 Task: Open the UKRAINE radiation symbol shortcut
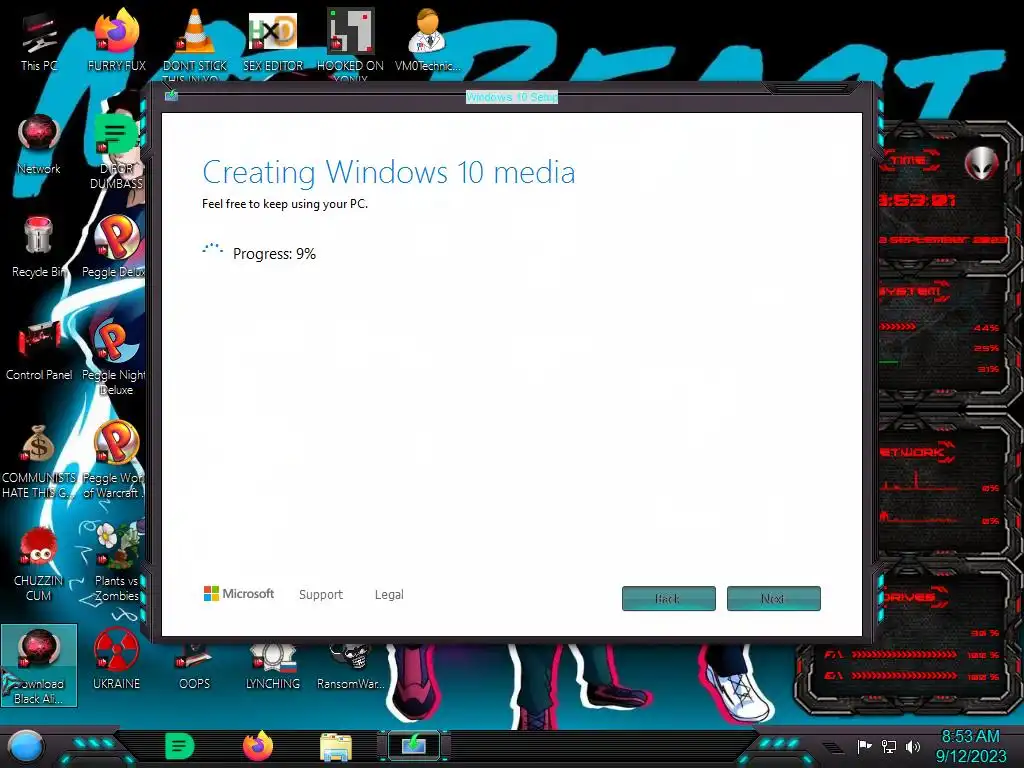tap(116, 660)
